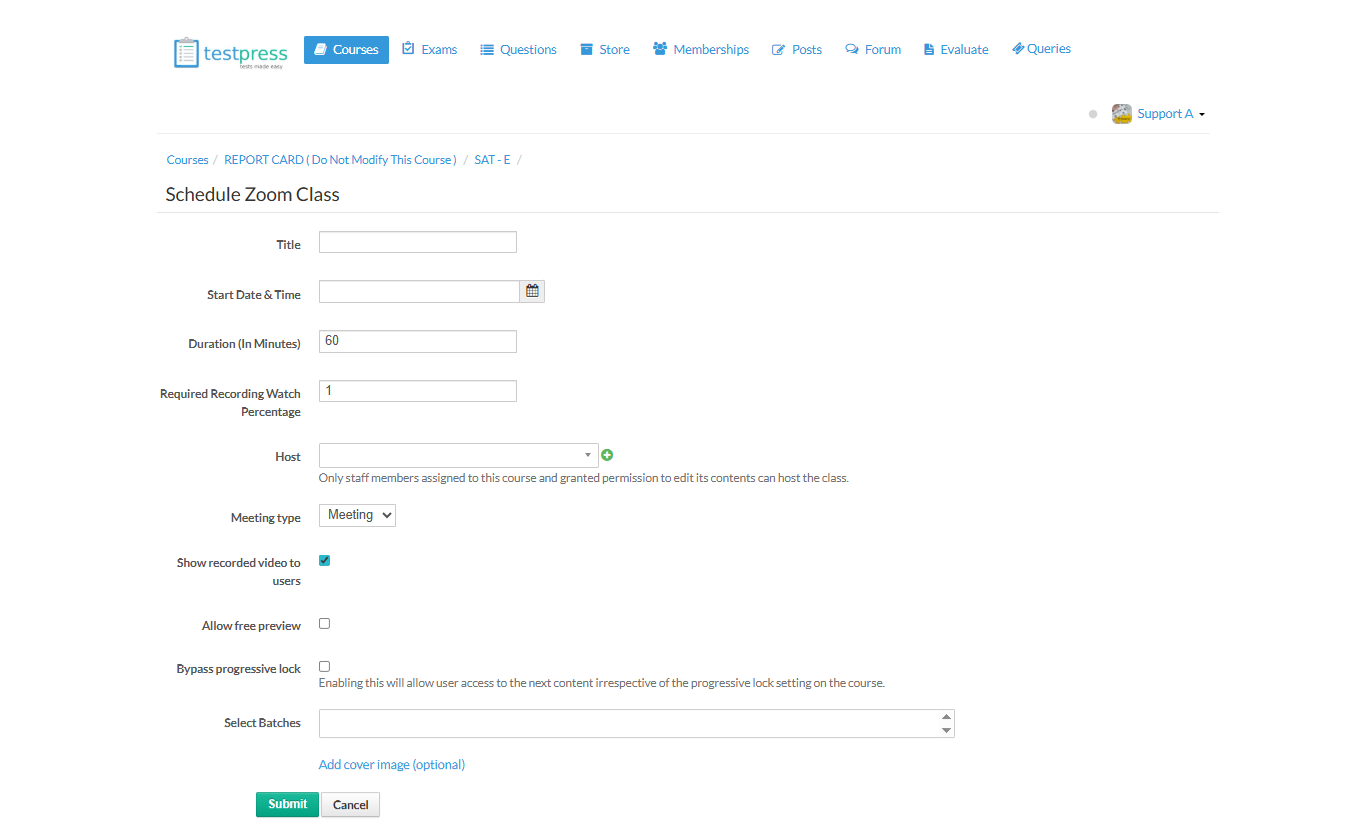
Task: Open the Posts menu
Action: [797, 49]
